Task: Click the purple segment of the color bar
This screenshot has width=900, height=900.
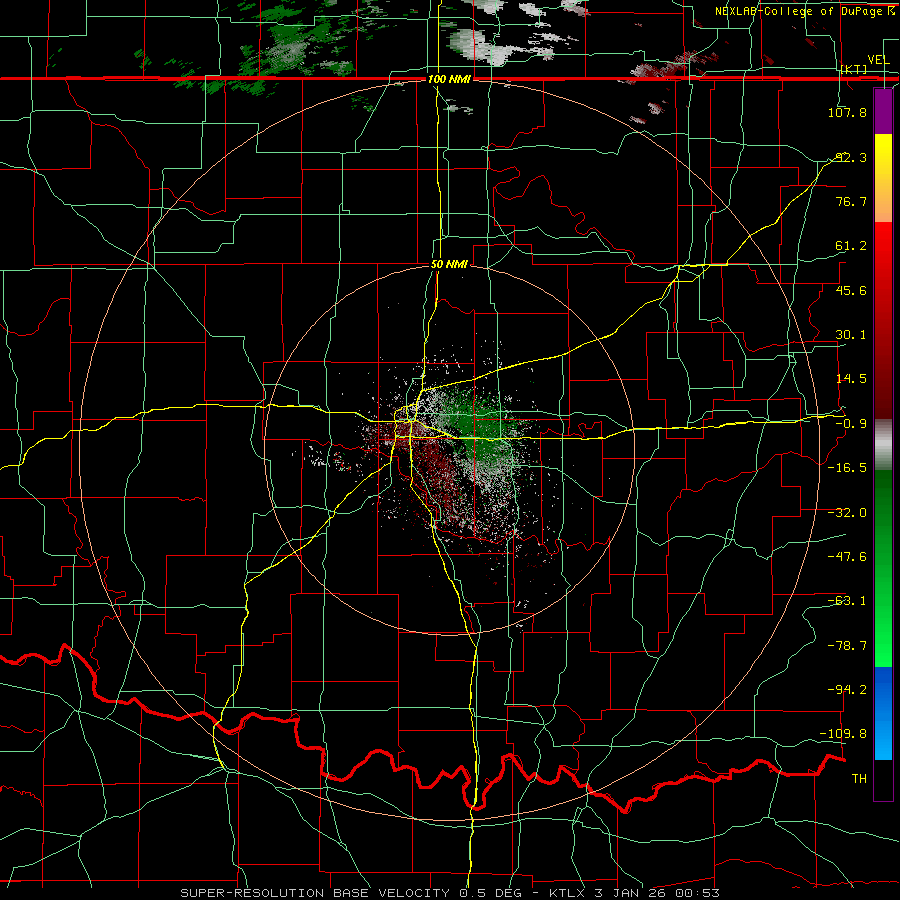Action: [883, 112]
